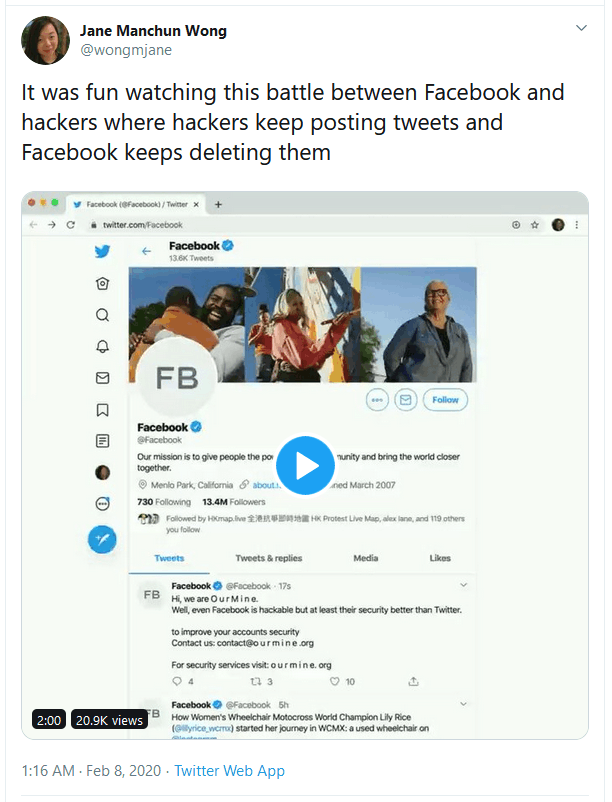Open the Explore search icon in sidebar
This screenshot has width=612, height=802.
pos(102,315)
